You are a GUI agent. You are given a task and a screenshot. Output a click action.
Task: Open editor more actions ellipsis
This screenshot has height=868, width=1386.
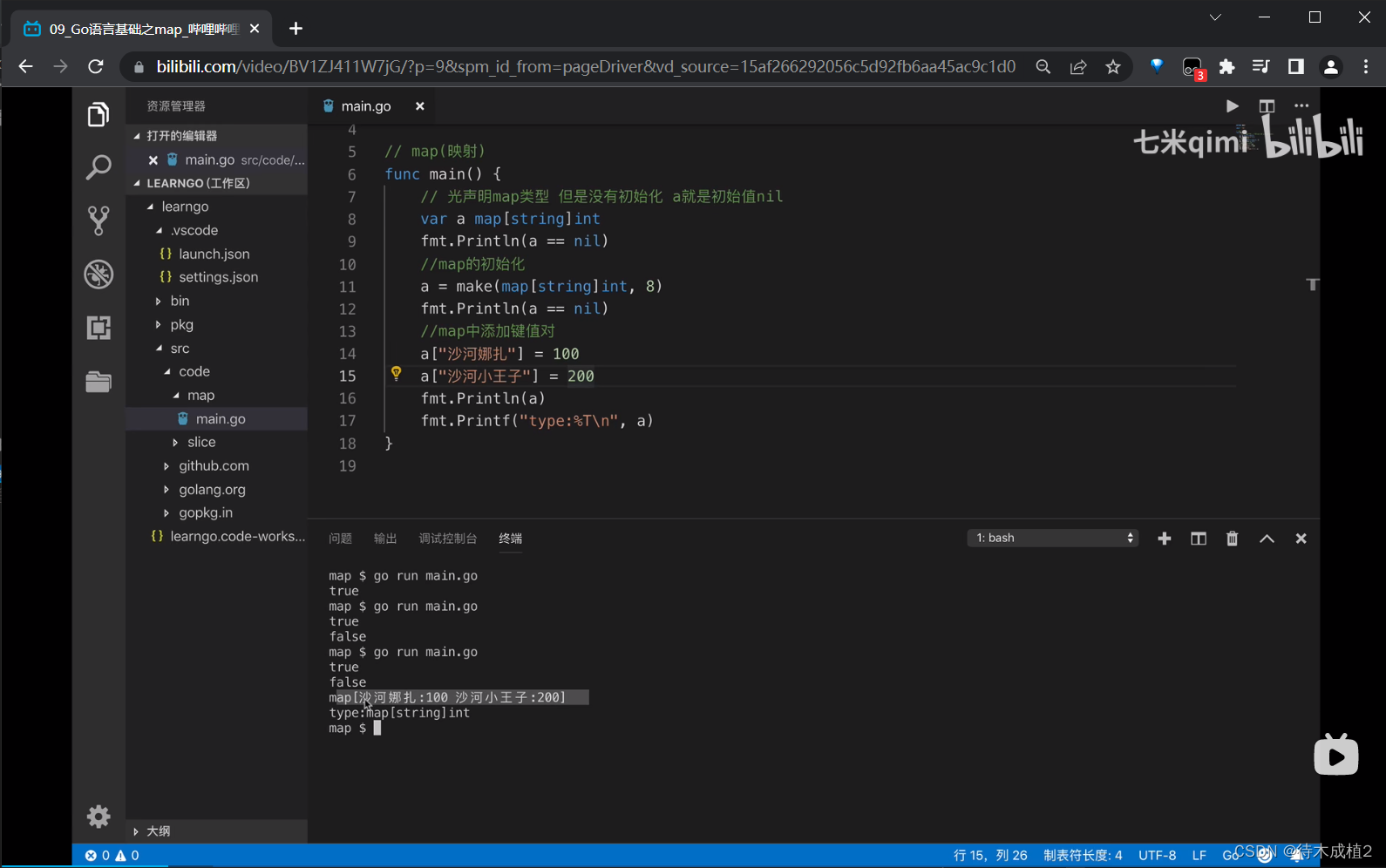coord(1301,106)
